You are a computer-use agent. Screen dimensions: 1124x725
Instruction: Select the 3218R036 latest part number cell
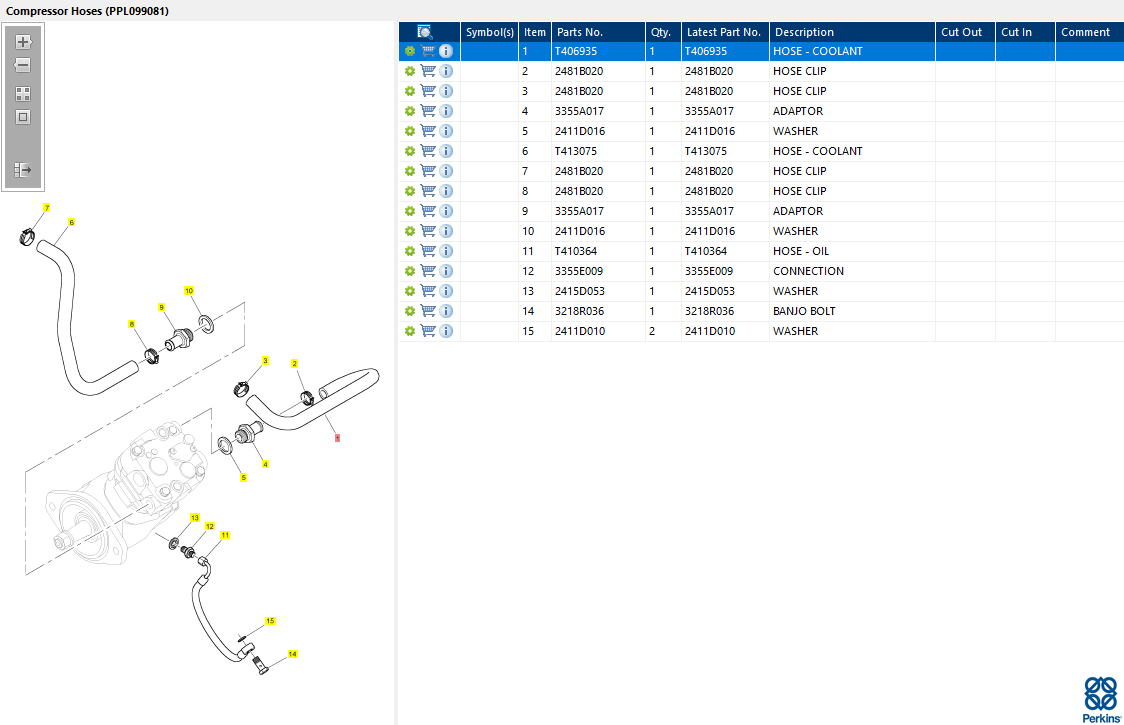tap(725, 311)
